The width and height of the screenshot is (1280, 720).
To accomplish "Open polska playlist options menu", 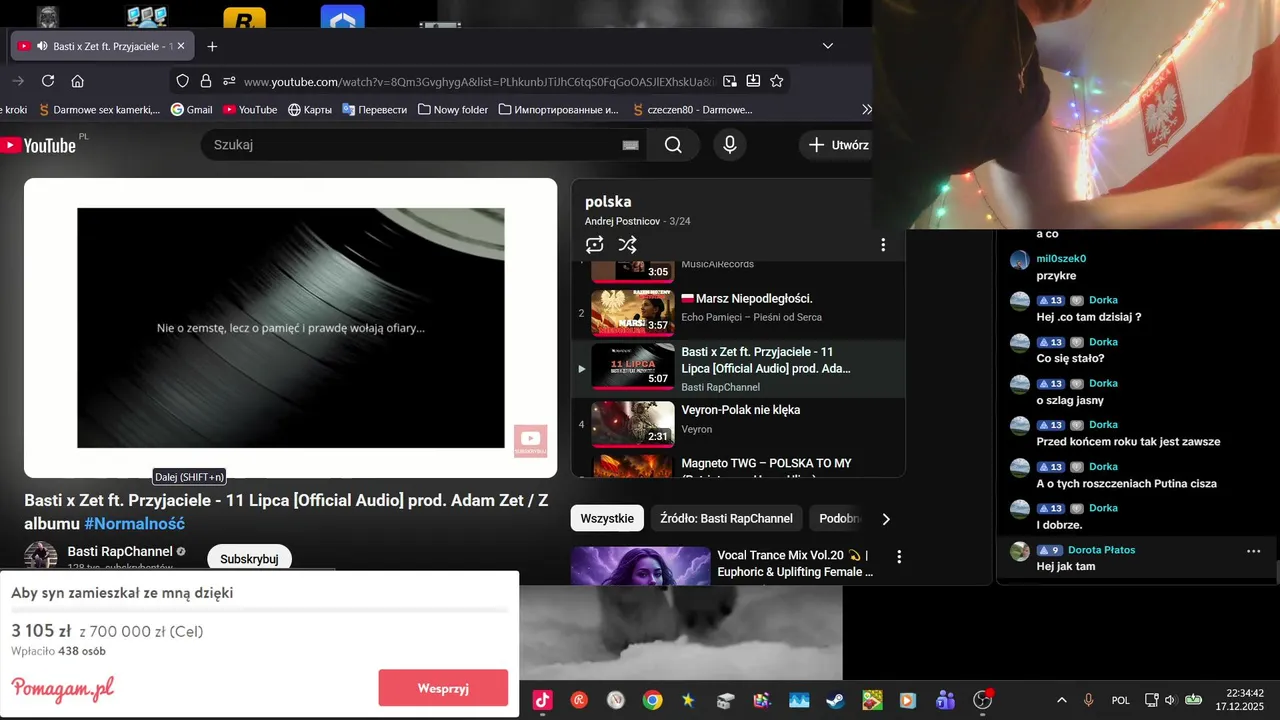I will (883, 245).
